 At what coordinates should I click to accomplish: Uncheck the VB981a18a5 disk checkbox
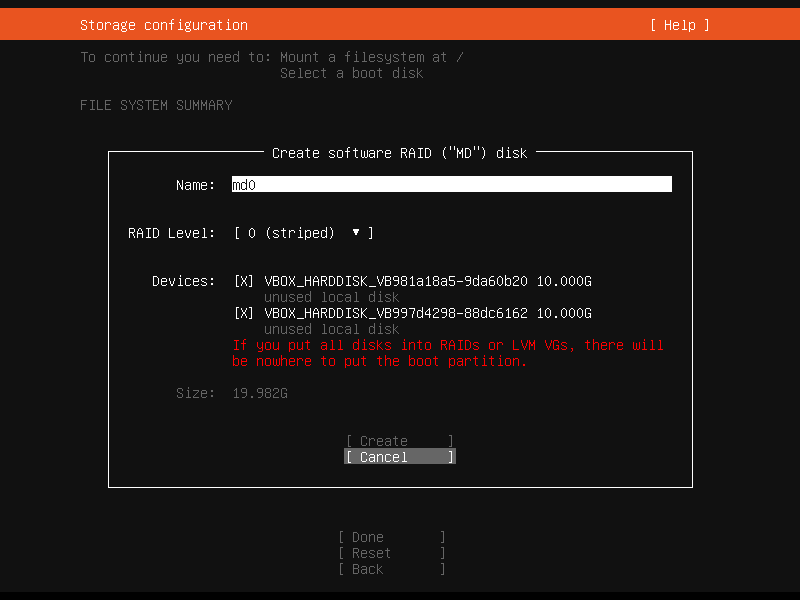[244, 281]
